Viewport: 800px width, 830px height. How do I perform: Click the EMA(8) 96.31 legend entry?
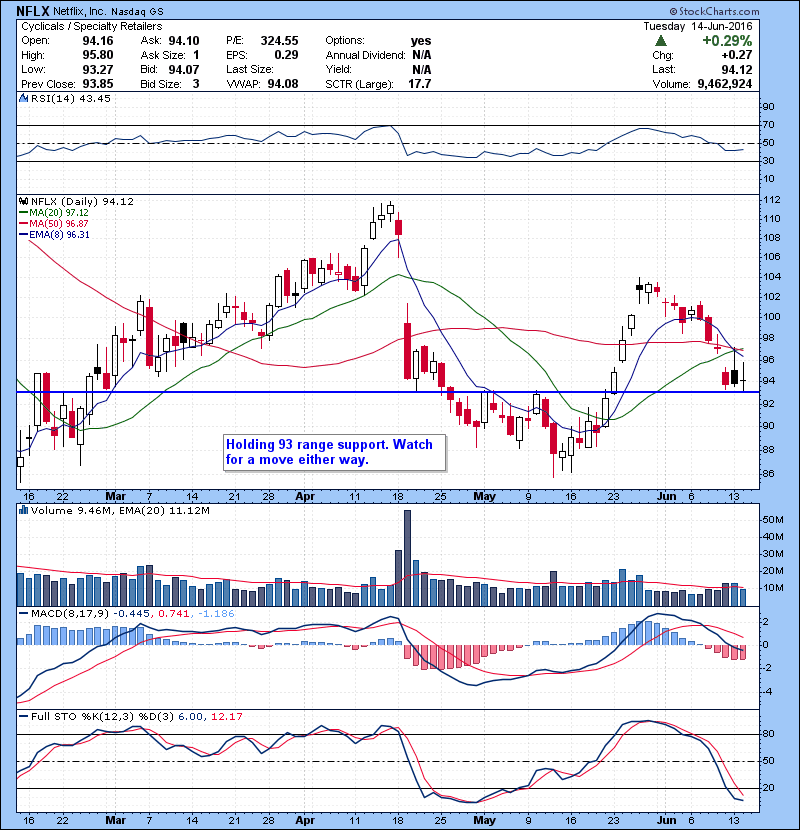(x=55, y=234)
